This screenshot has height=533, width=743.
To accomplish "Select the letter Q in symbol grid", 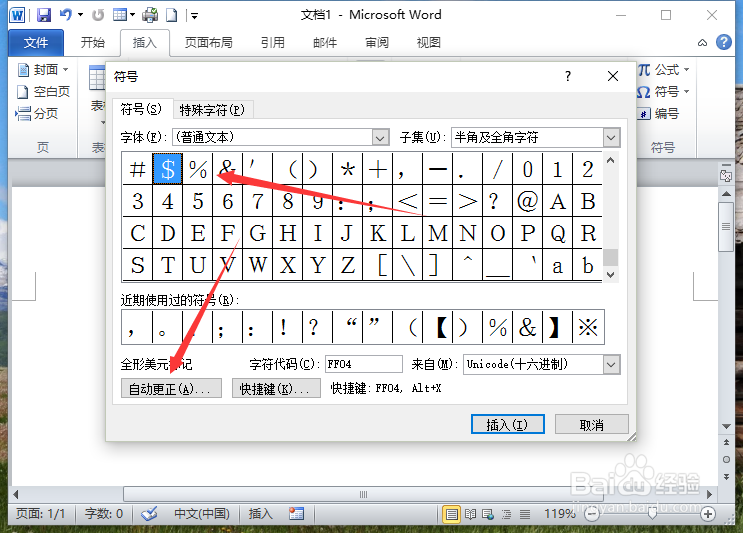I will (557, 233).
